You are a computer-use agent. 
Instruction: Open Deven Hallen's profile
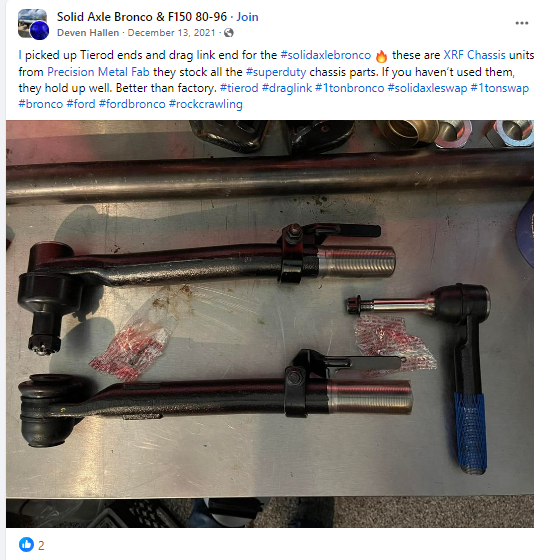point(88,33)
